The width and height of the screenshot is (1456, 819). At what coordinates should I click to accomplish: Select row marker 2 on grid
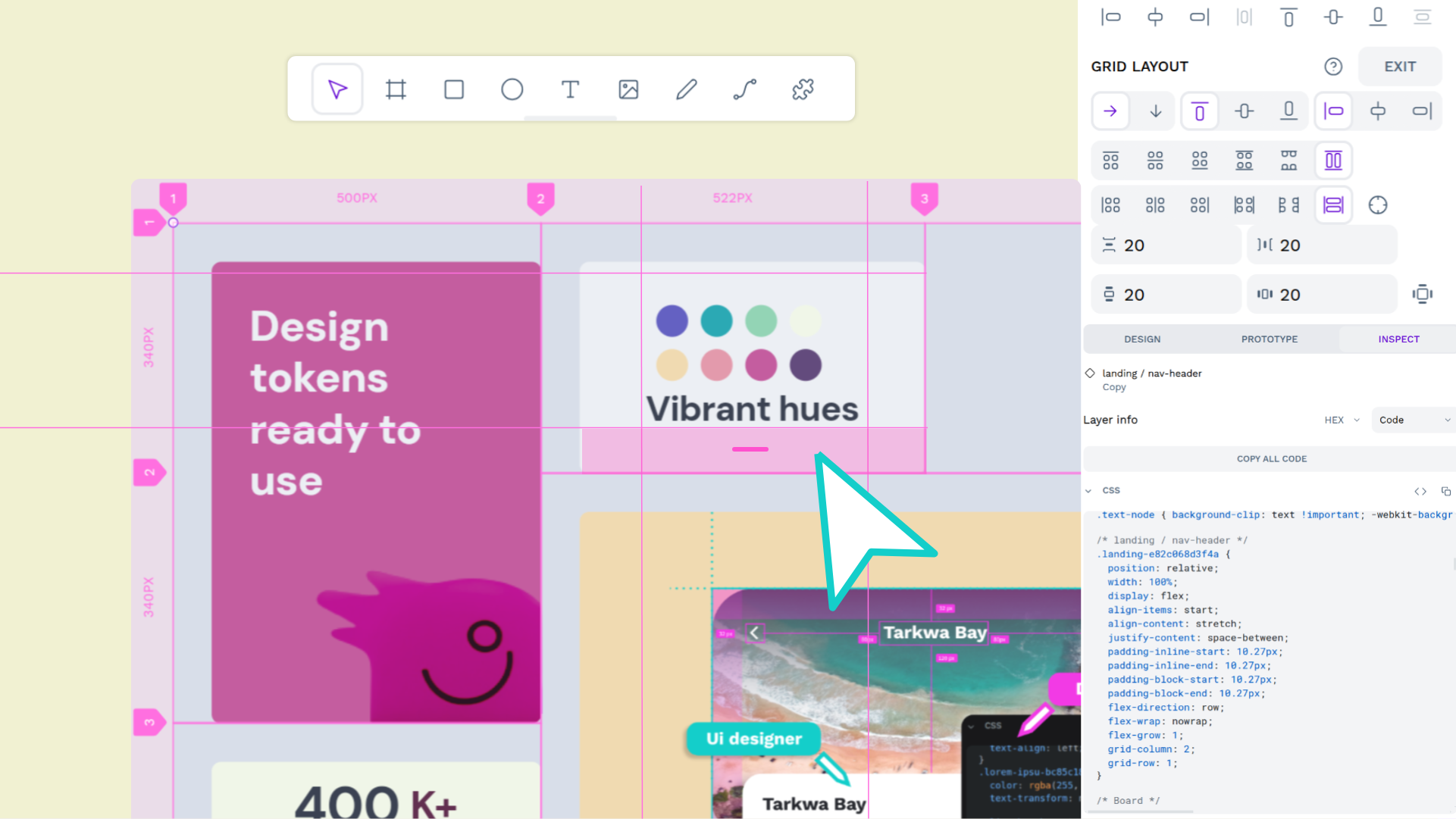[x=149, y=473]
